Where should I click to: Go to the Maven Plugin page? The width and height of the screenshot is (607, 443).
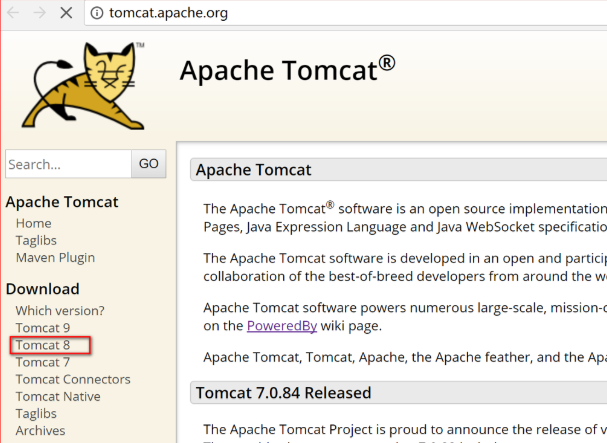55,257
